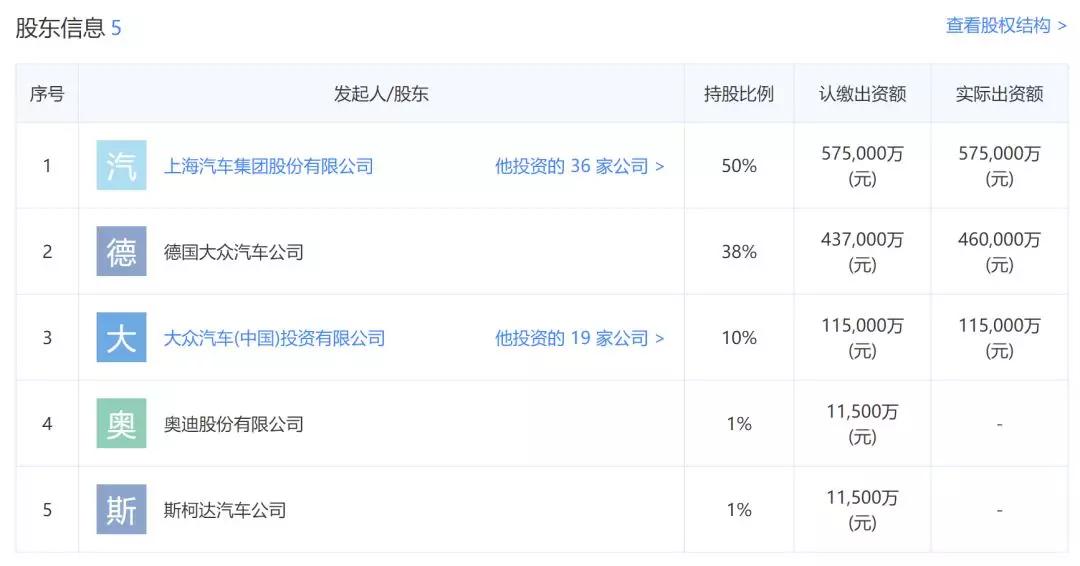Expand 他投资的 19 家公司 list
Image resolution: width=1080 pixels, height=566 pixels.
point(579,338)
